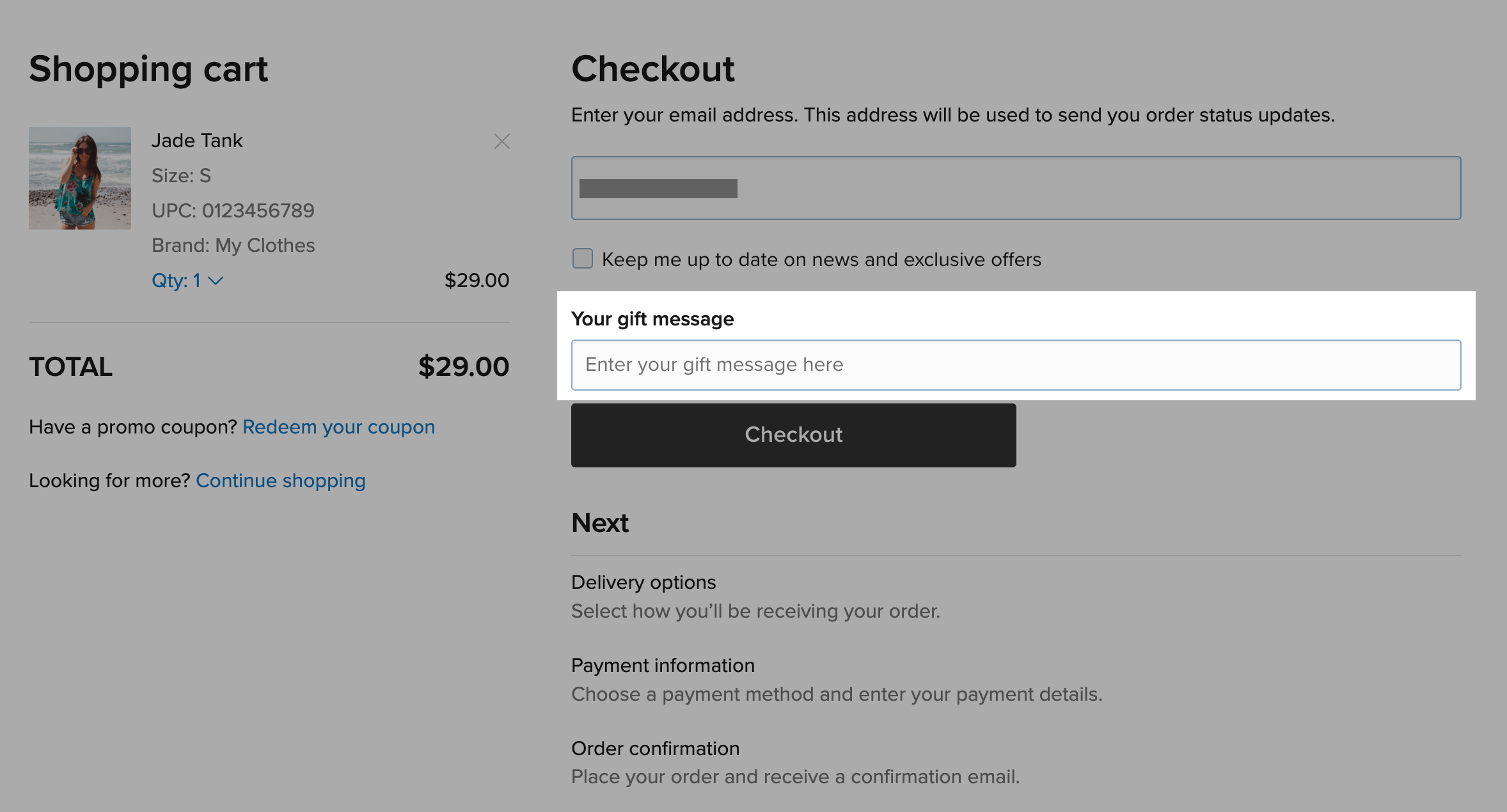Image resolution: width=1507 pixels, height=812 pixels.
Task: Remove the Jade Tank item from cart
Action: (501, 141)
